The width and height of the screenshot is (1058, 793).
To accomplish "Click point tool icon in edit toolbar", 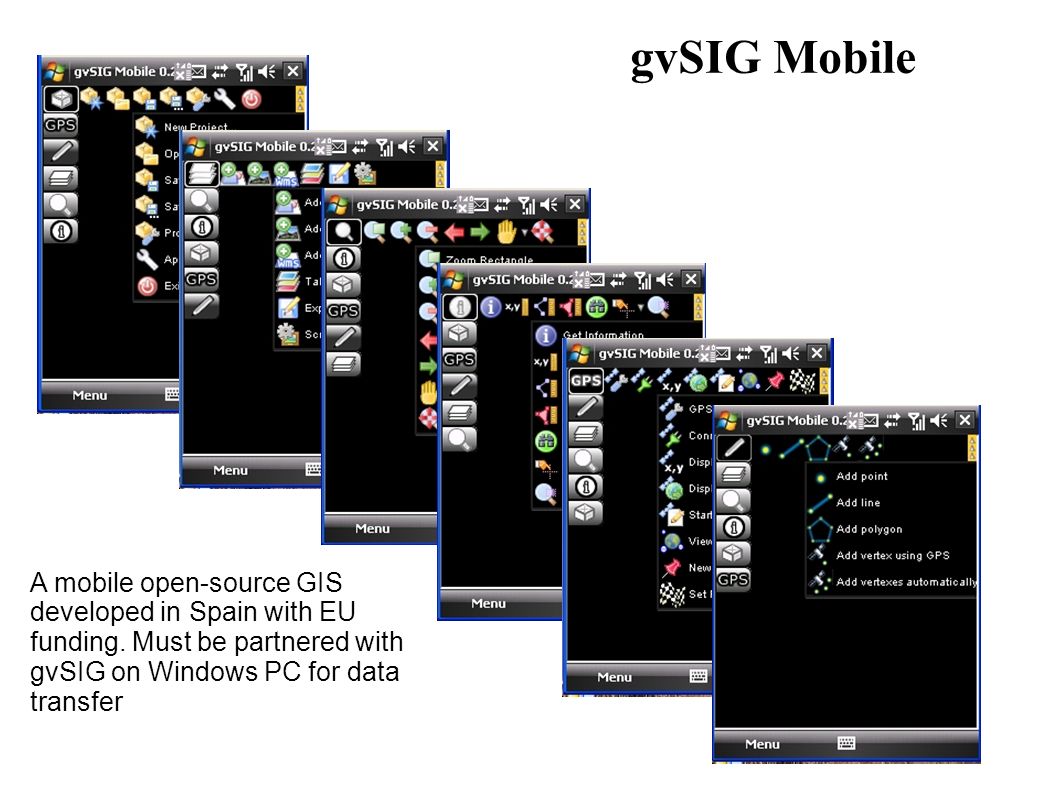I will [x=765, y=449].
